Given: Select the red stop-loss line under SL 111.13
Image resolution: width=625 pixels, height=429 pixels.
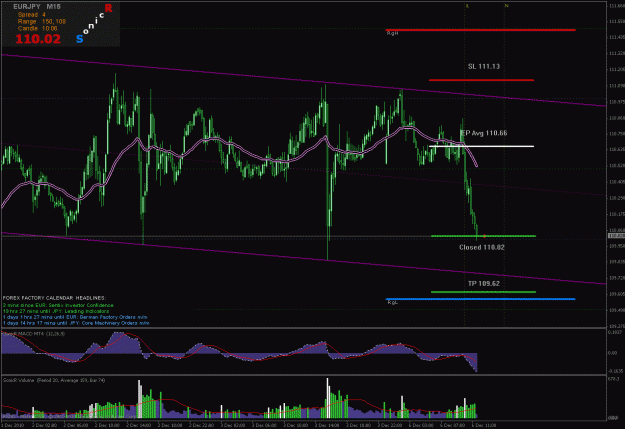Looking at the screenshot, I should point(481,80).
